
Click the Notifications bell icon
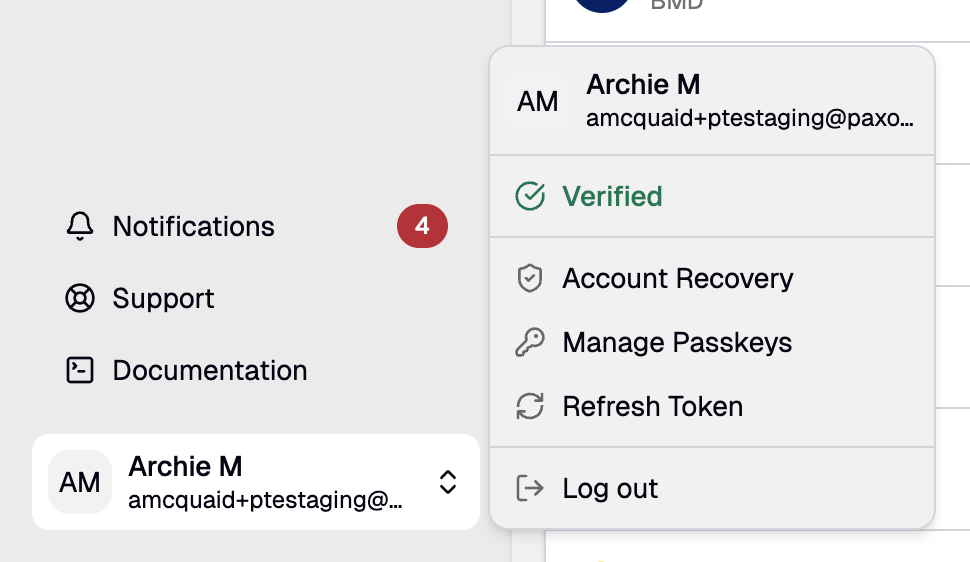point(80,226)
